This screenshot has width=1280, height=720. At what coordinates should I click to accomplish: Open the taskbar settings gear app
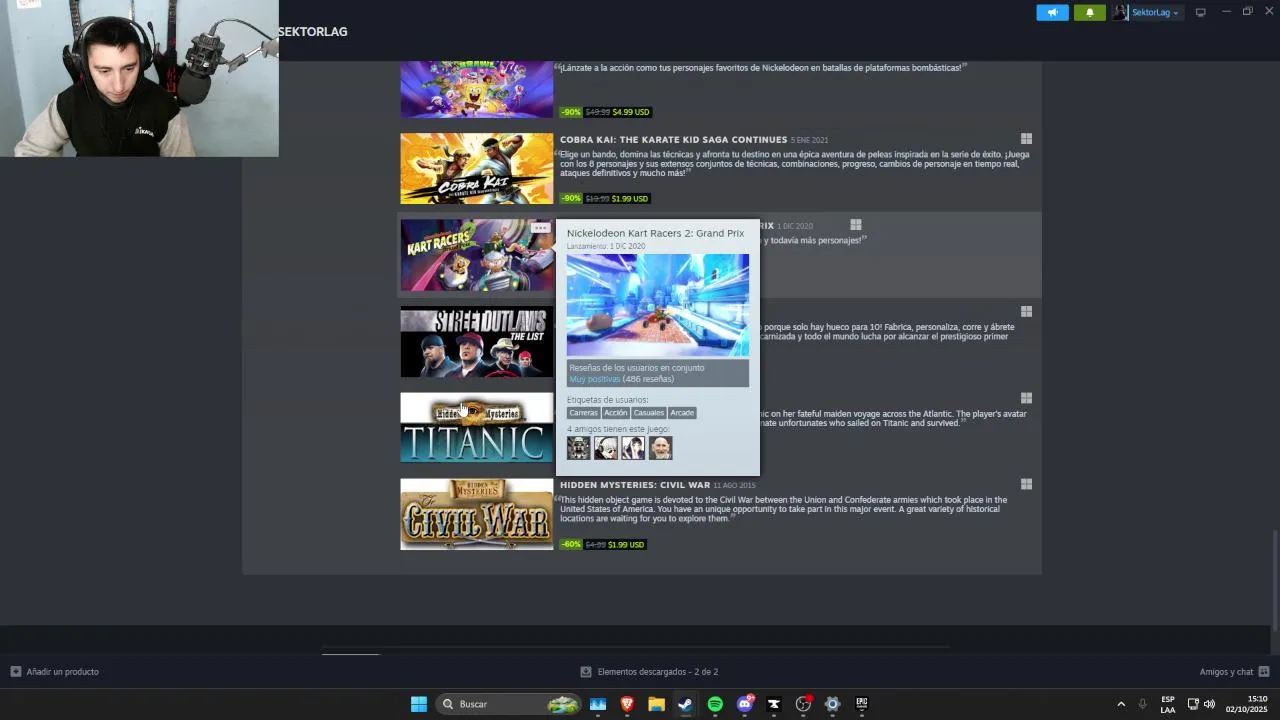(832, 704)
